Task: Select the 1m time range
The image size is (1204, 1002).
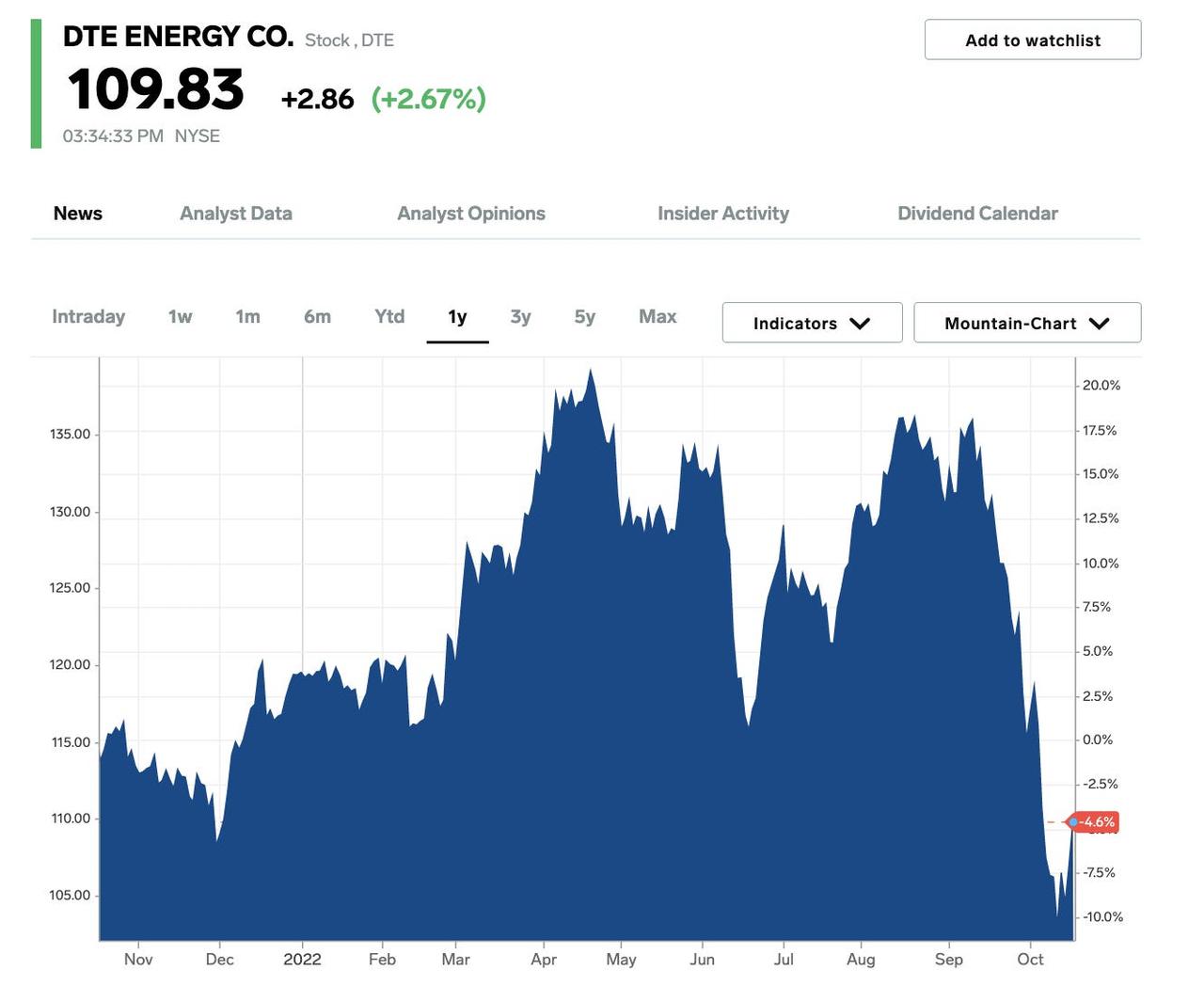Action: click(x=248, y=317)
